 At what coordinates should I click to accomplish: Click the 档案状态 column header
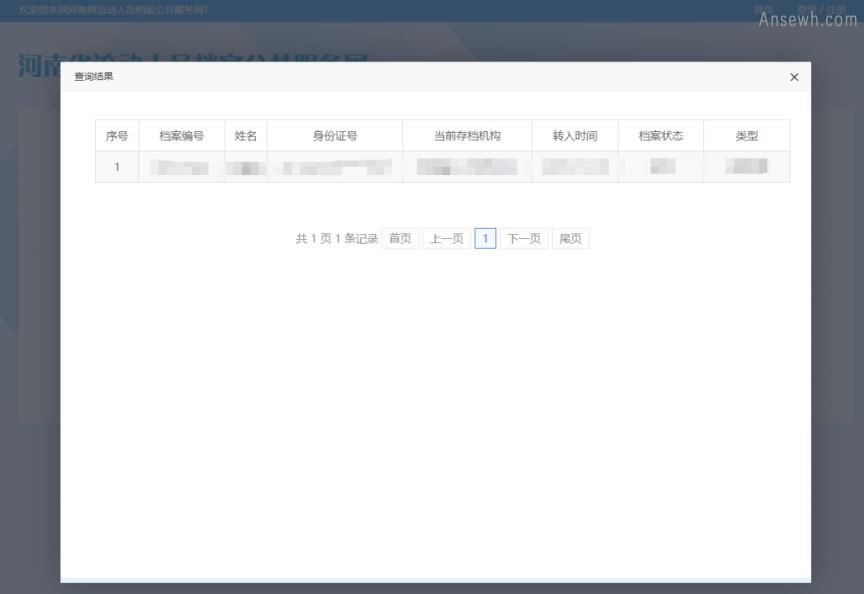point(660,136)
